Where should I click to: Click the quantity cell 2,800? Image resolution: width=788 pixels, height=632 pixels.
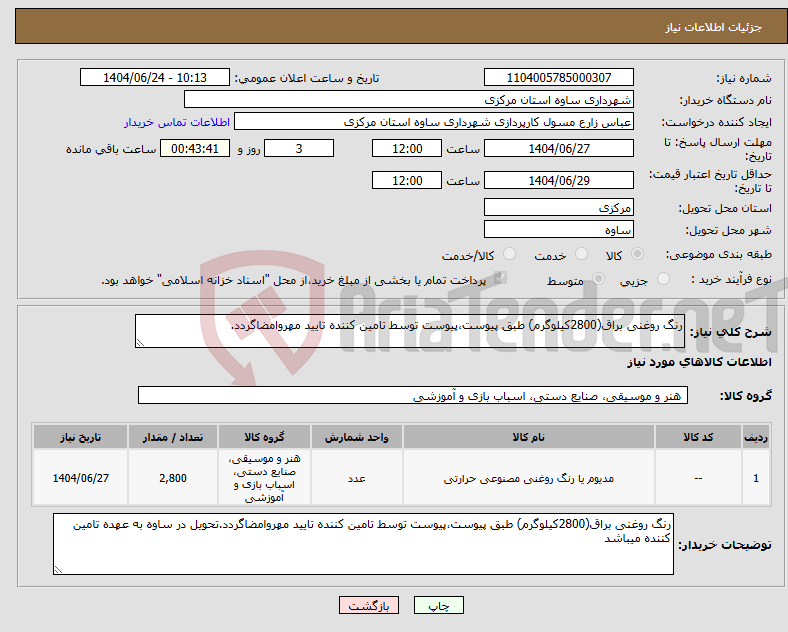click(173, 478)
